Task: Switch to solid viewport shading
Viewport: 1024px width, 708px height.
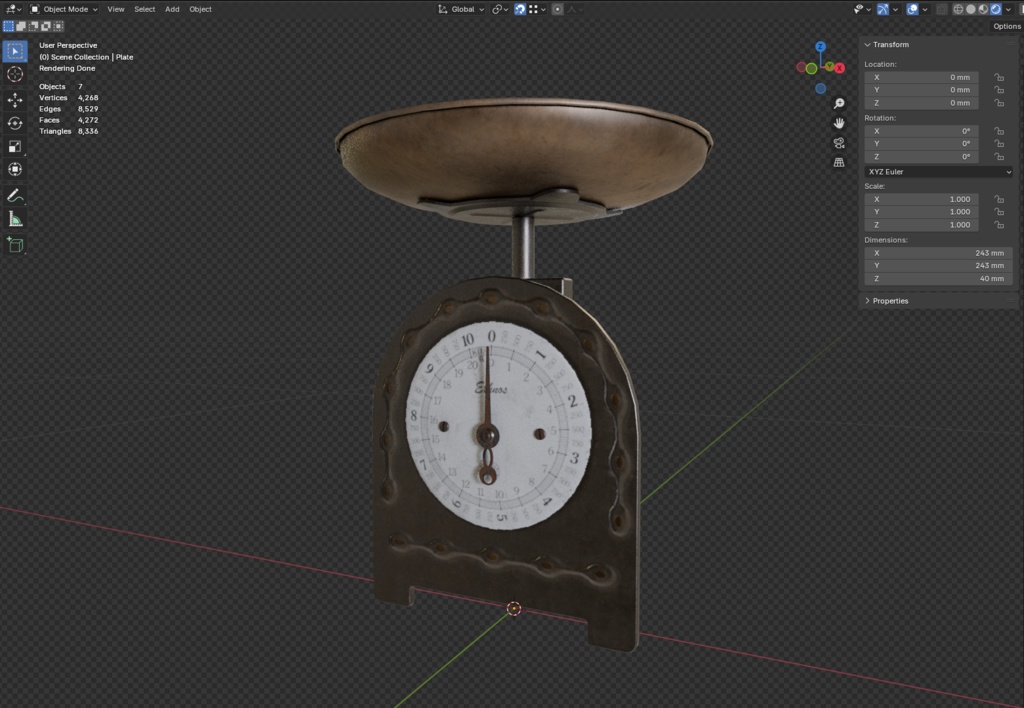Action: pyautogui.click(x=971, y=9)
